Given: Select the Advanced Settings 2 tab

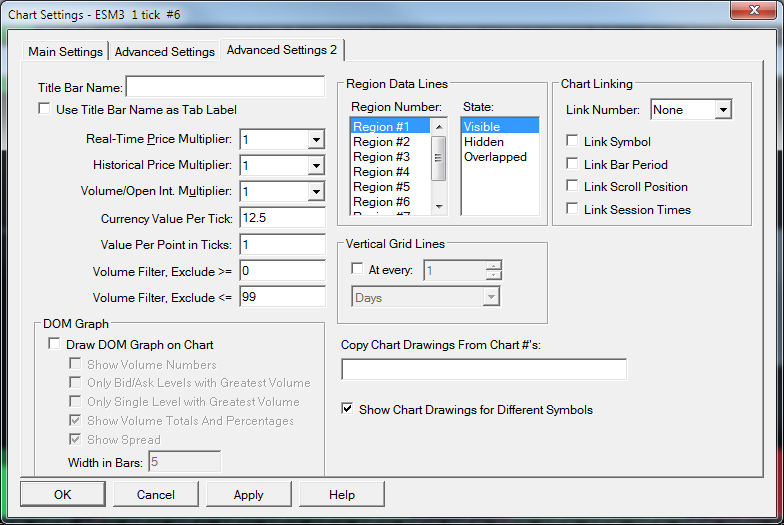Looking at the screenshot, I should click(282, 50).
